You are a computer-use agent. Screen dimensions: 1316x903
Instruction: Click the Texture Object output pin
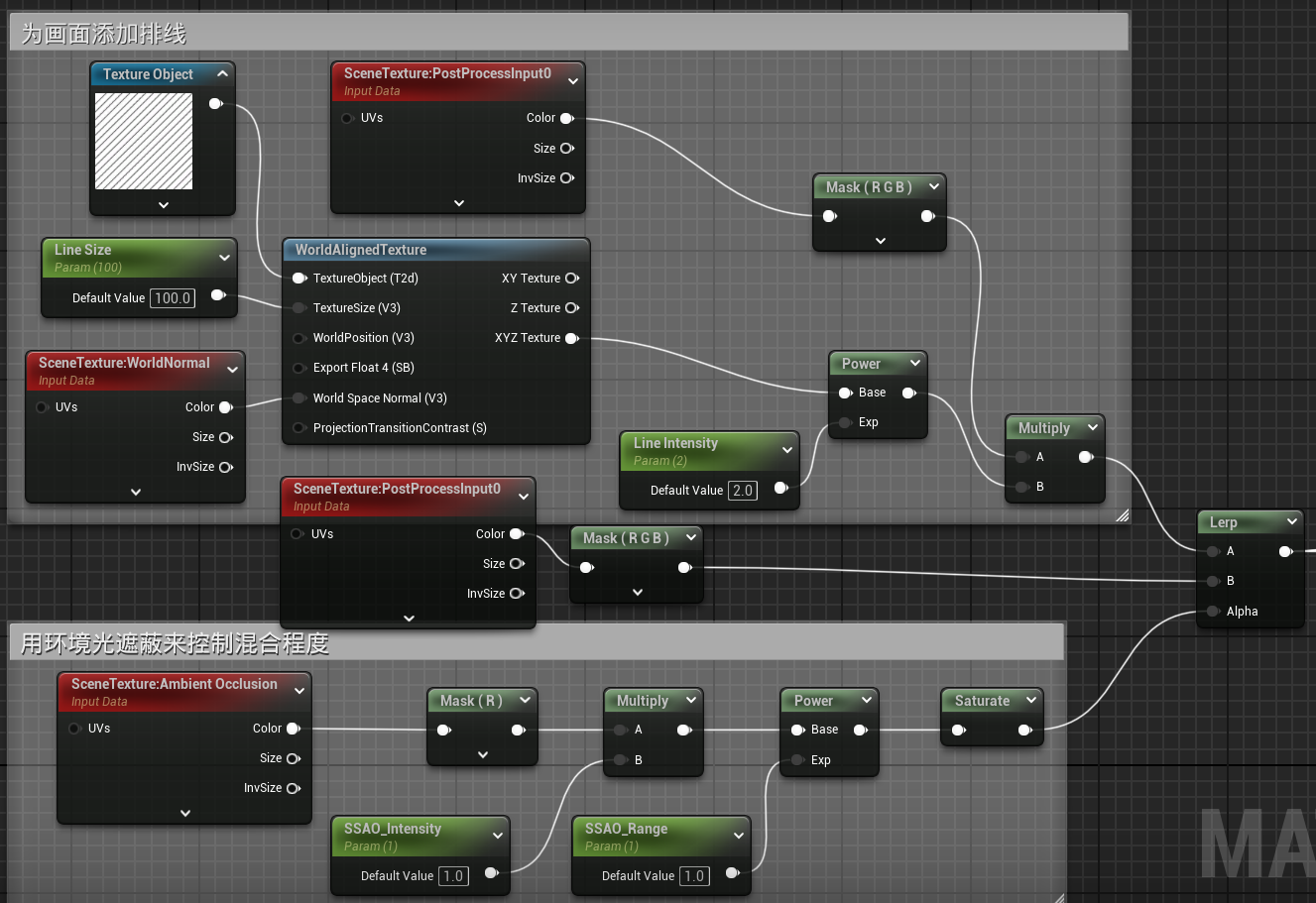pyautogui.click(x=216, y=104)
